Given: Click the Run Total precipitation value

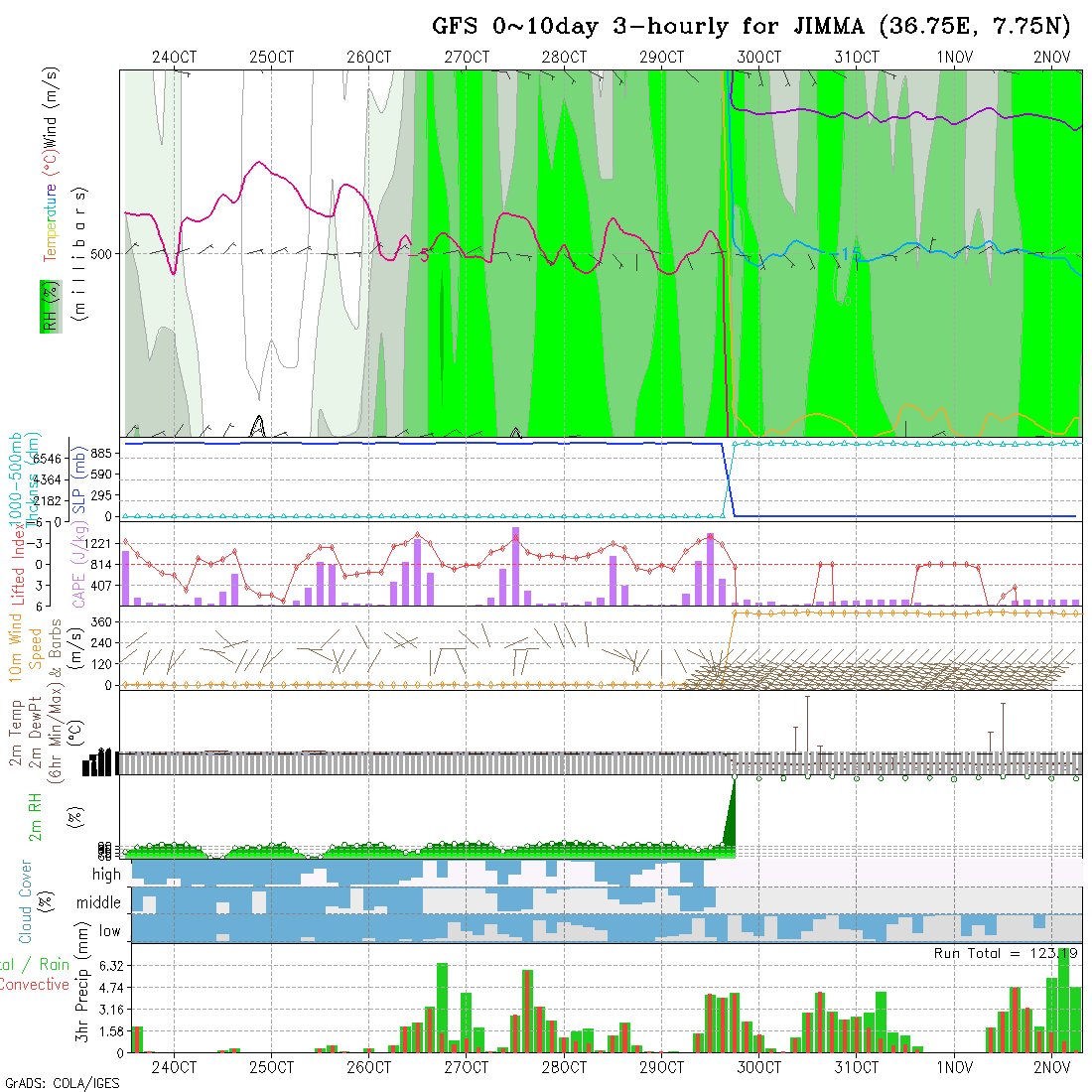Looking at the screenshot, I should coord(1006,953).
